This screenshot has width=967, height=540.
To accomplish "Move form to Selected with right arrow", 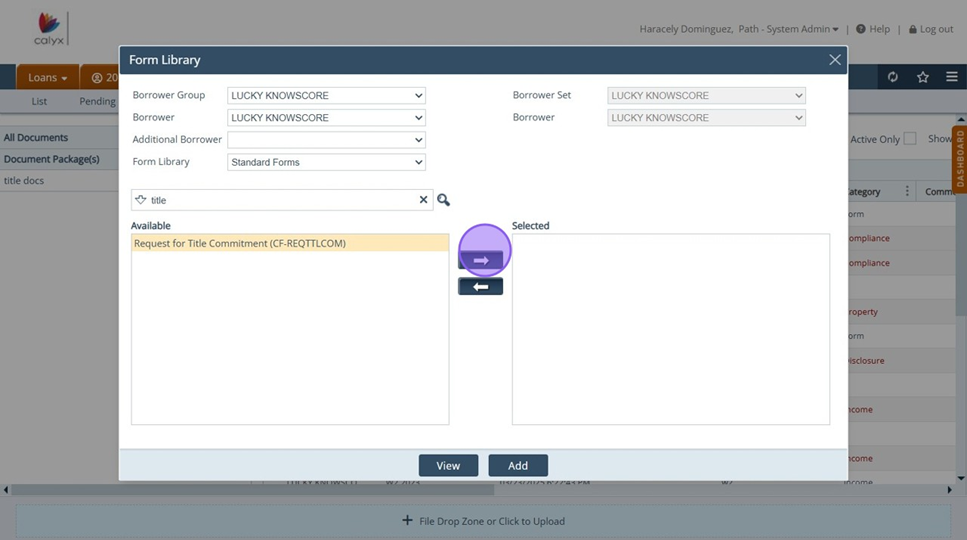I will pos(480,260).
